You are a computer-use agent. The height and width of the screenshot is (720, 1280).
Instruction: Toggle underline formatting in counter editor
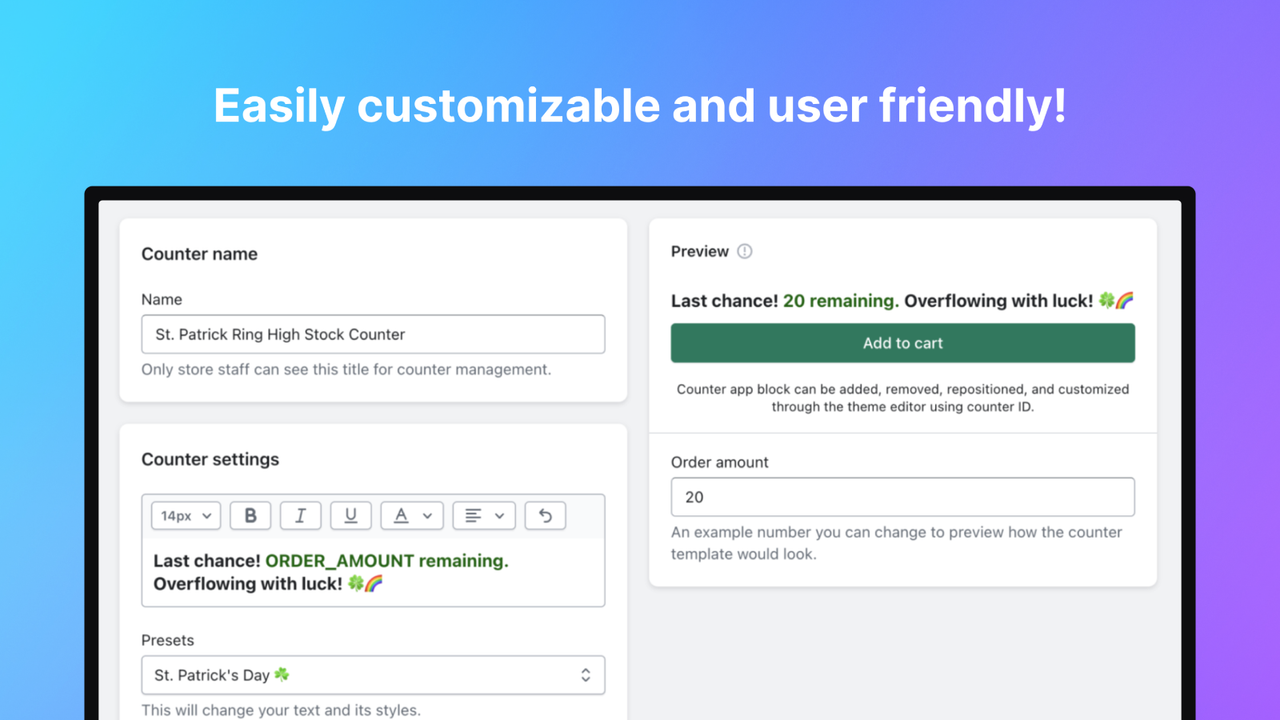tap(351, 515)
